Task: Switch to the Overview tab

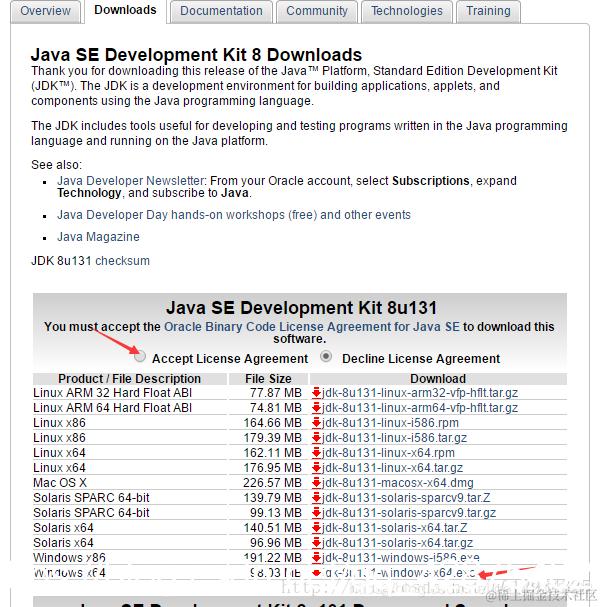Action: 45,11
